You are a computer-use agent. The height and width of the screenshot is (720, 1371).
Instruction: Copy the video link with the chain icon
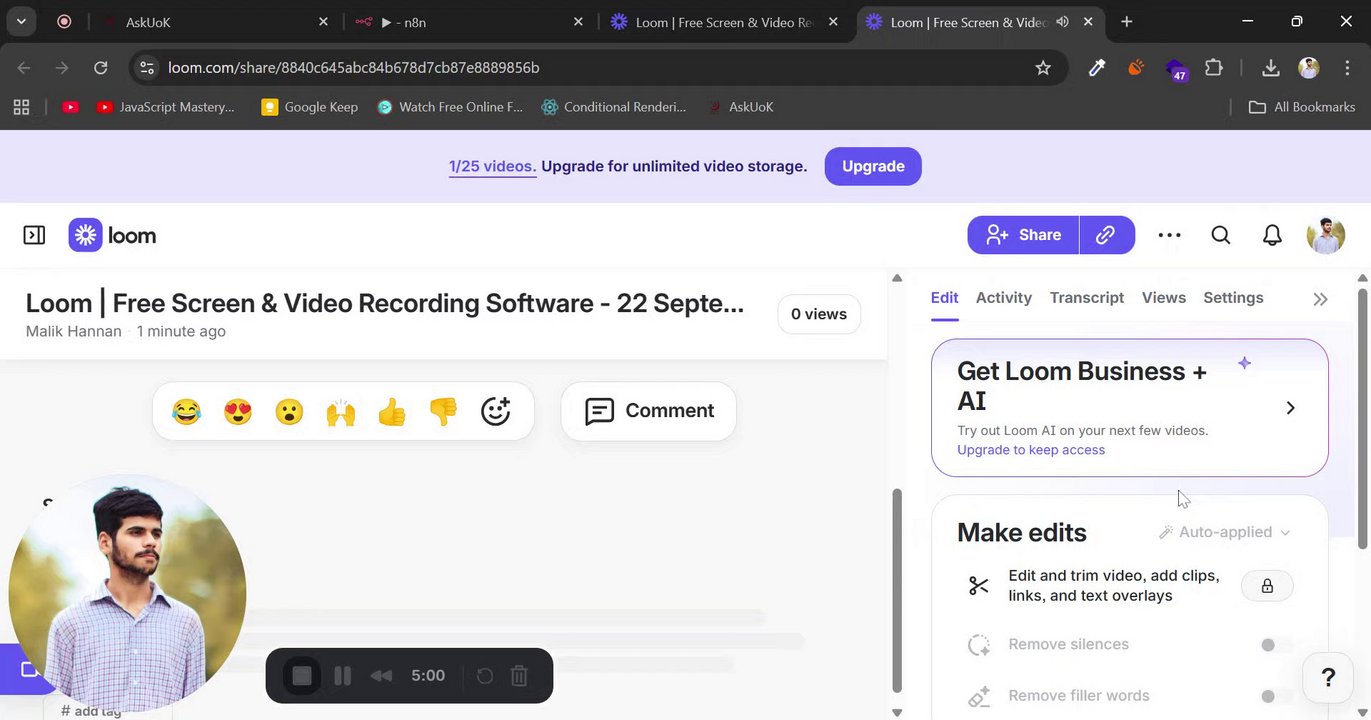click(1106, 235)
